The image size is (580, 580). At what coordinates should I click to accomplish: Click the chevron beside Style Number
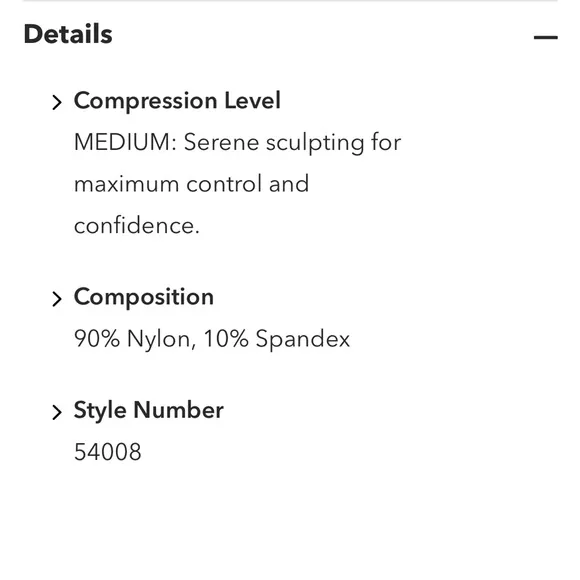click(57, 412)
